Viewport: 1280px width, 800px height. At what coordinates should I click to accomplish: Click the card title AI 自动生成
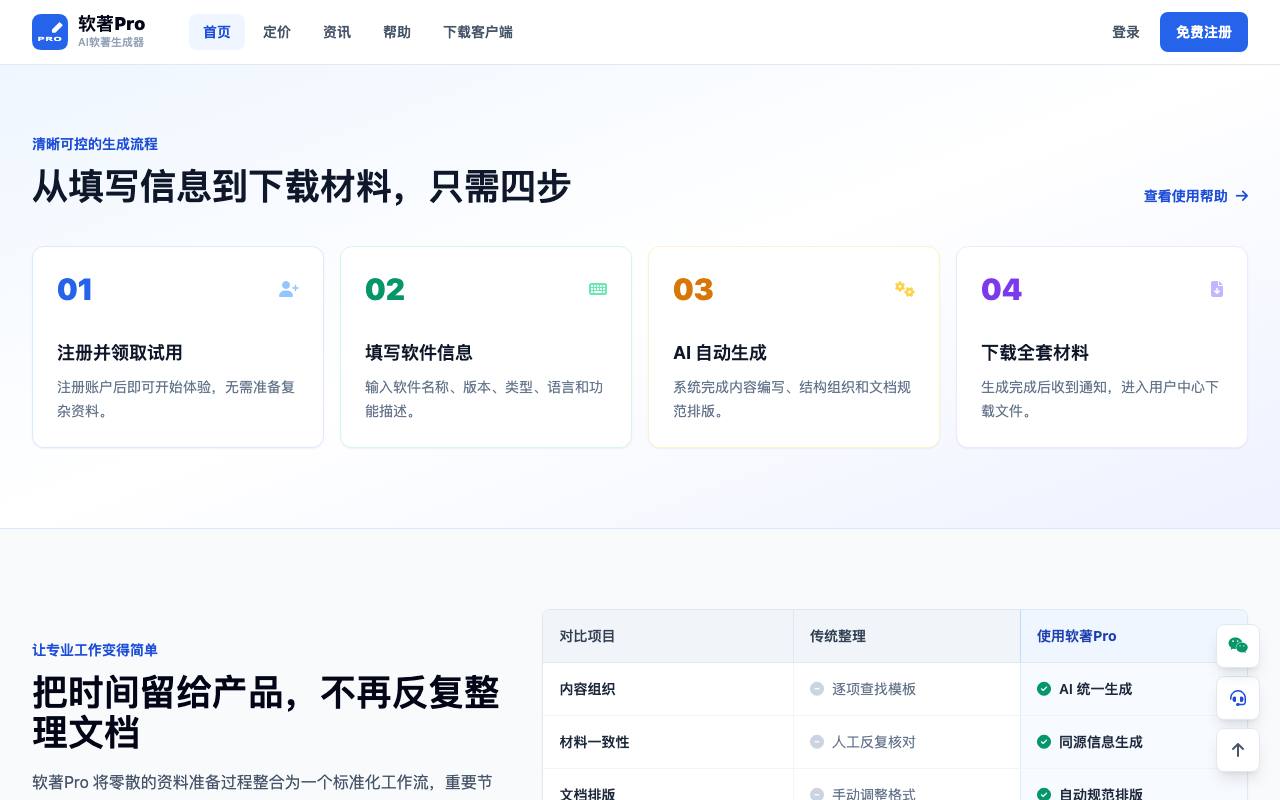click(720, 353)
